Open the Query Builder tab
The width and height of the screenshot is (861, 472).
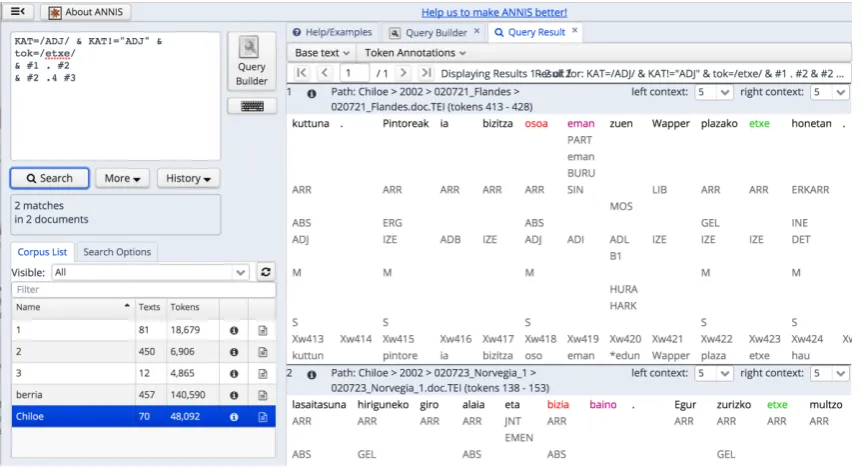pyautogui.click(x=435, y=32)
